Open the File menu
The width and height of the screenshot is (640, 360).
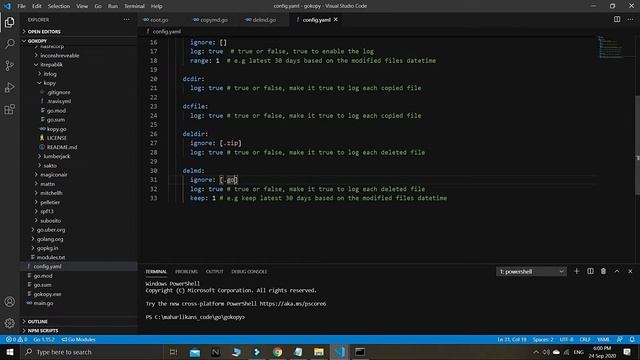pyautogui.click(x=22, y=6)
